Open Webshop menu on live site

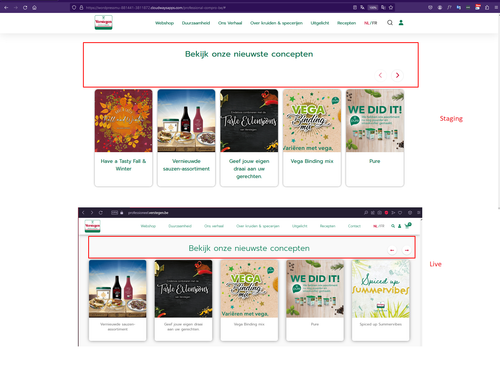point(148,226)
